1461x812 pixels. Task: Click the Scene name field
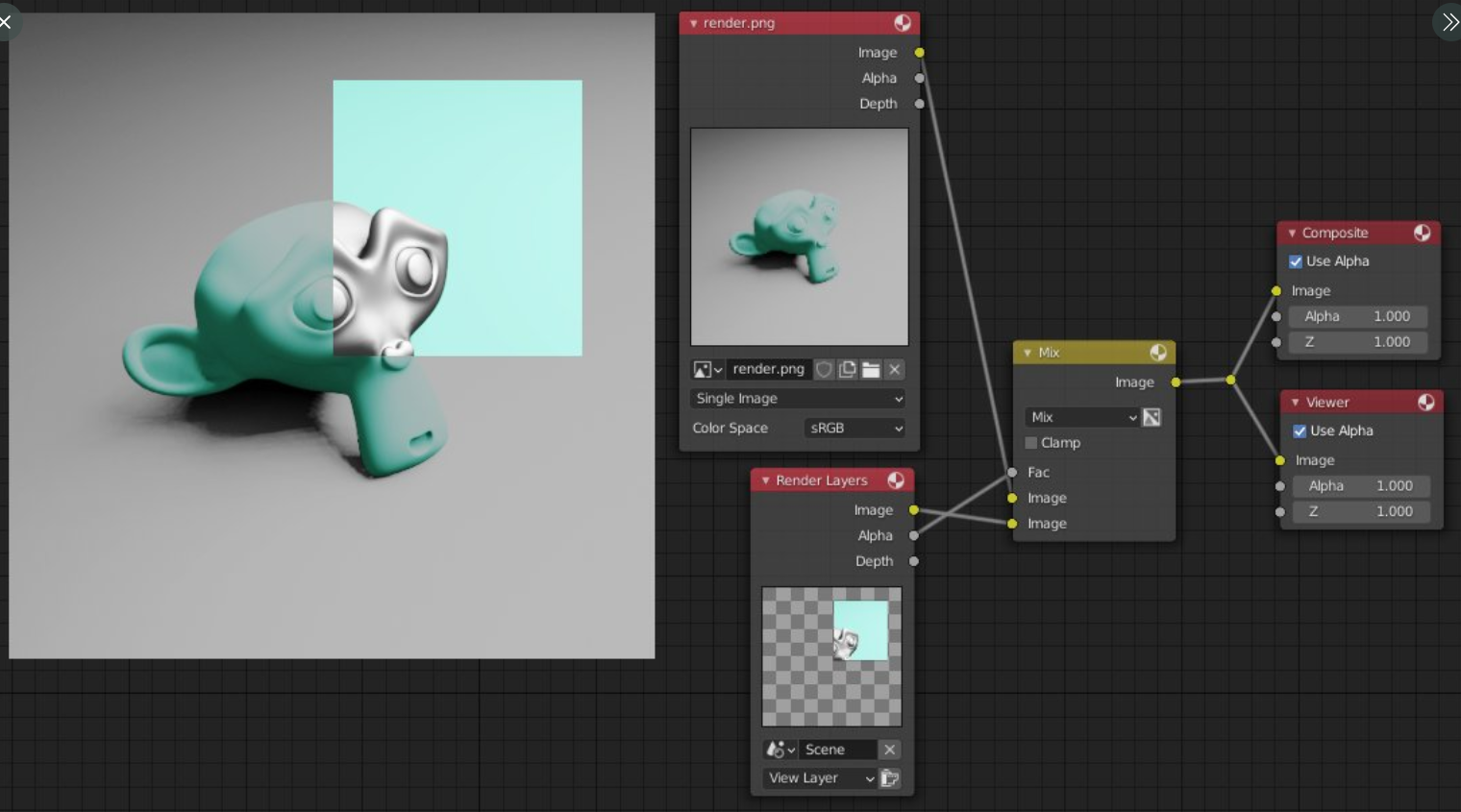coord(836,750)
